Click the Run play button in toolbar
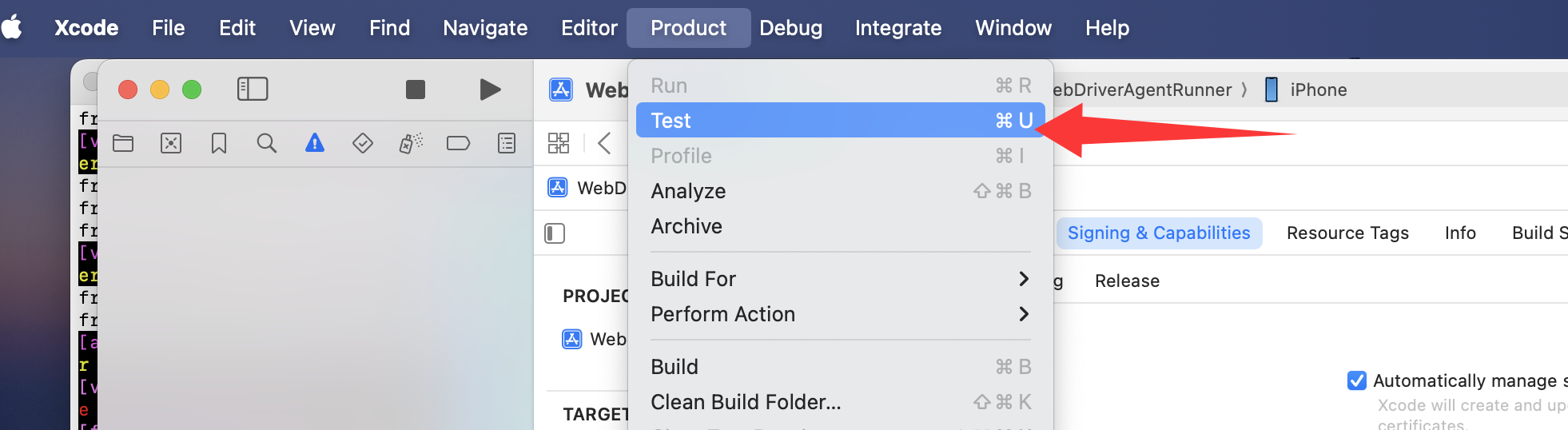The image size is (1568, 430). [490, 90]
